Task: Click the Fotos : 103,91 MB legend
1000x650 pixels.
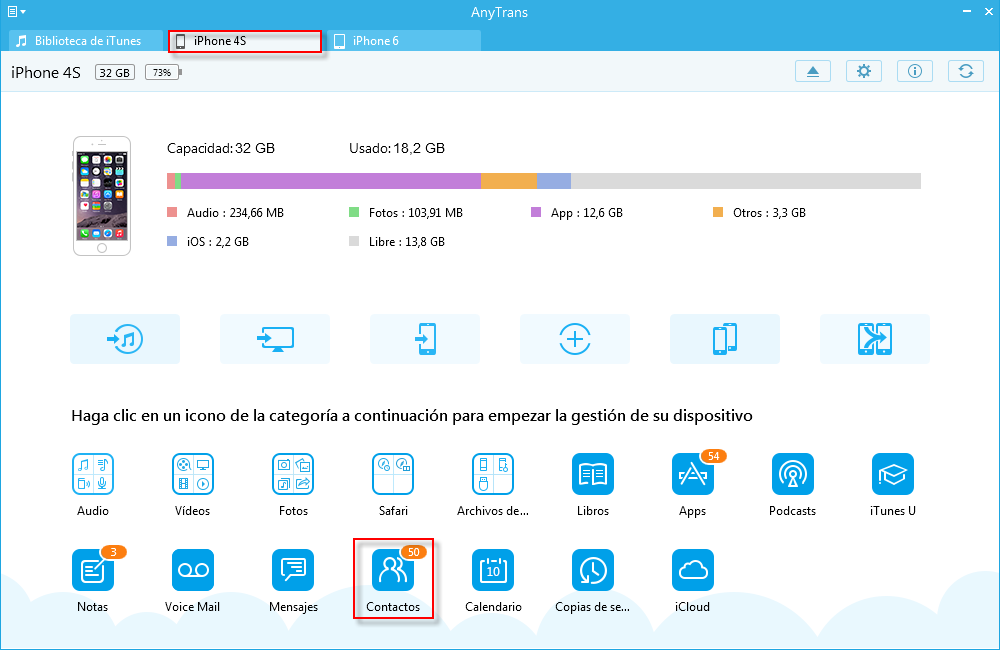Action: tap(406, 213)
